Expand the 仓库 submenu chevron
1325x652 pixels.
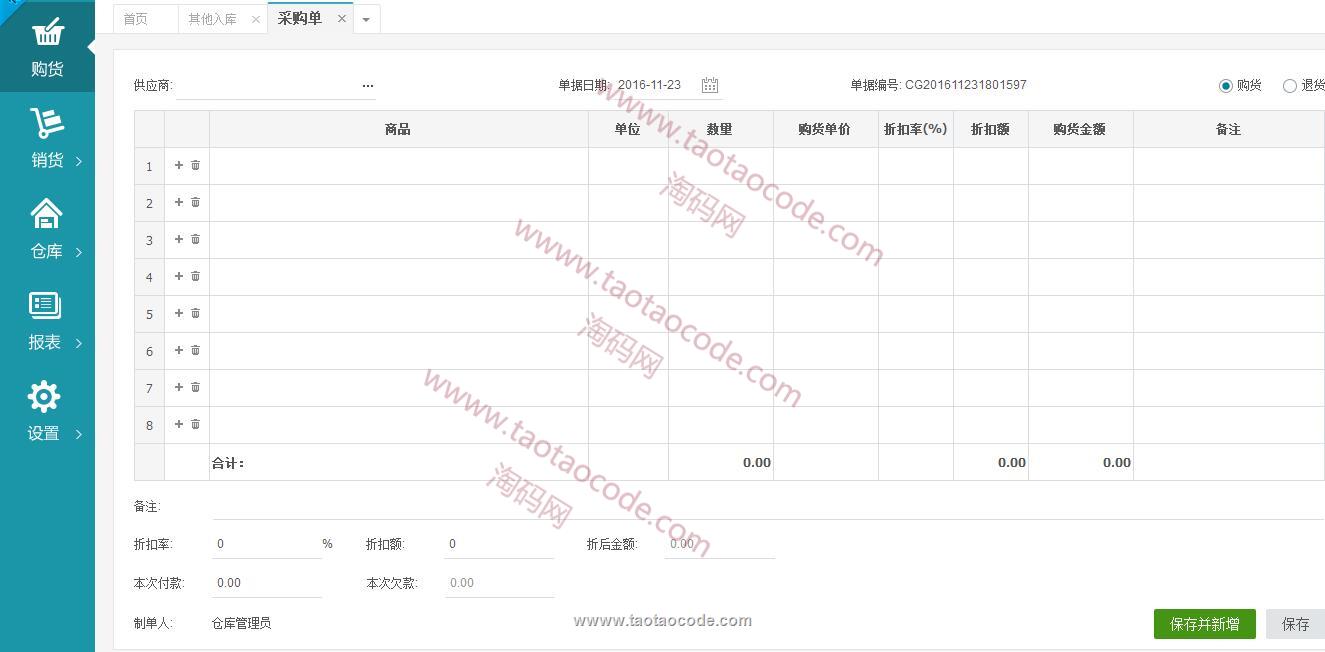tap(79, 252)
